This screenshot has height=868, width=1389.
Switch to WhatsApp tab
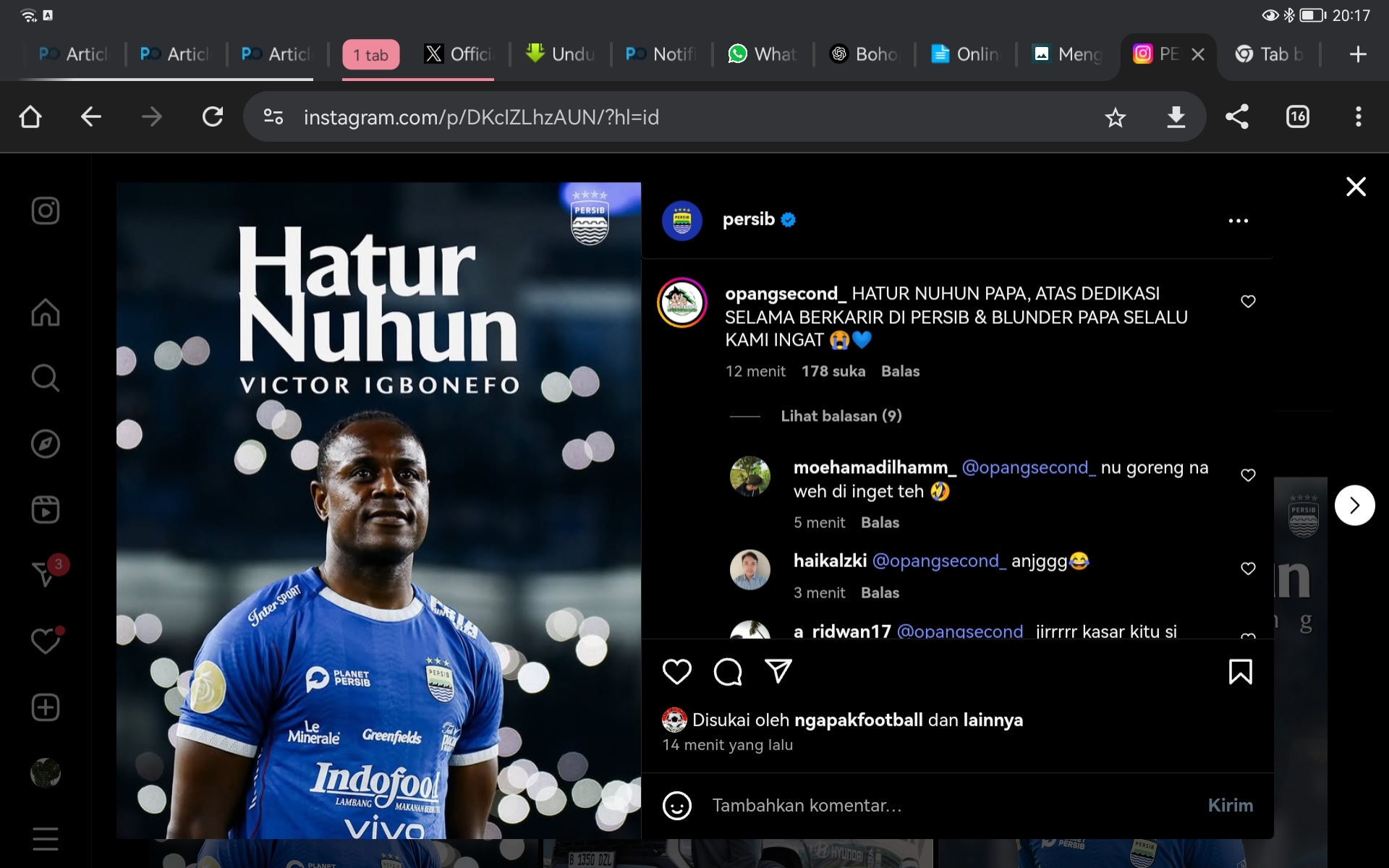pos(763,54)
